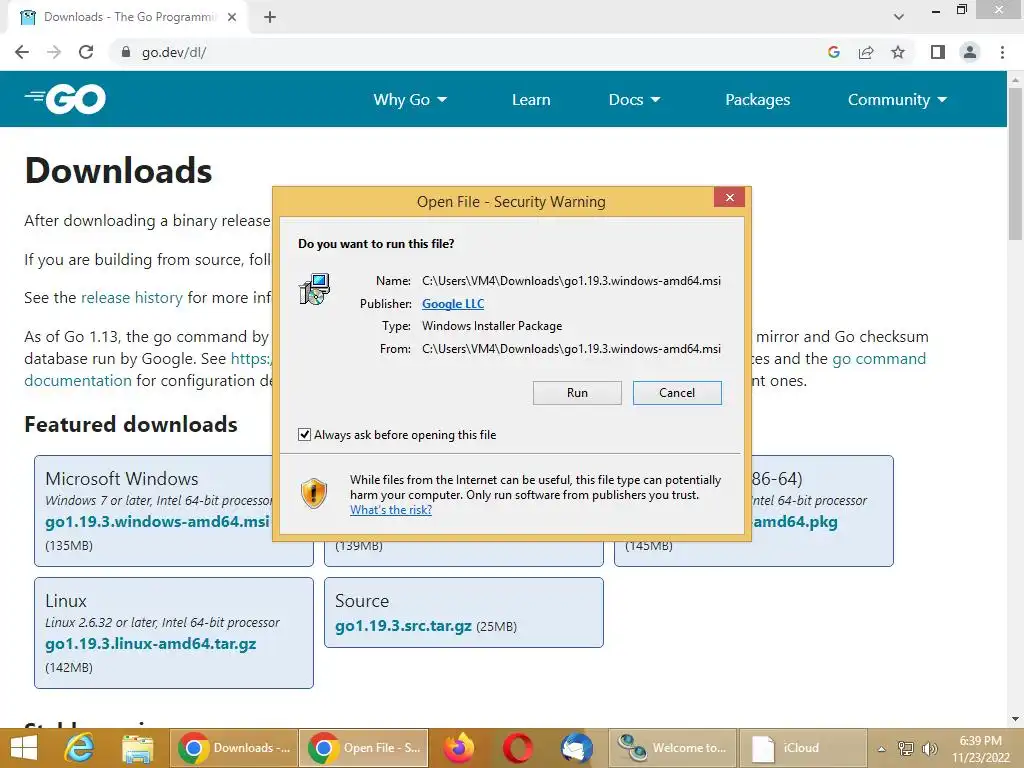Image resolution: width=1024 pixels, height=768 pixels.
Task: Open the documentation link
Action: pos(78,381)
